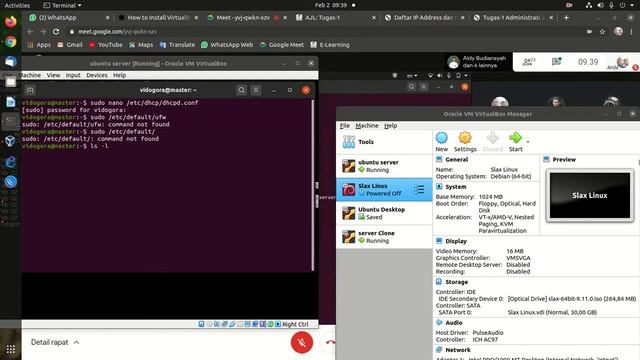Click green Start arrow in VirtualBox Manager
The height and width of the screenshot is (360, 640).
[x=516, y=142]
